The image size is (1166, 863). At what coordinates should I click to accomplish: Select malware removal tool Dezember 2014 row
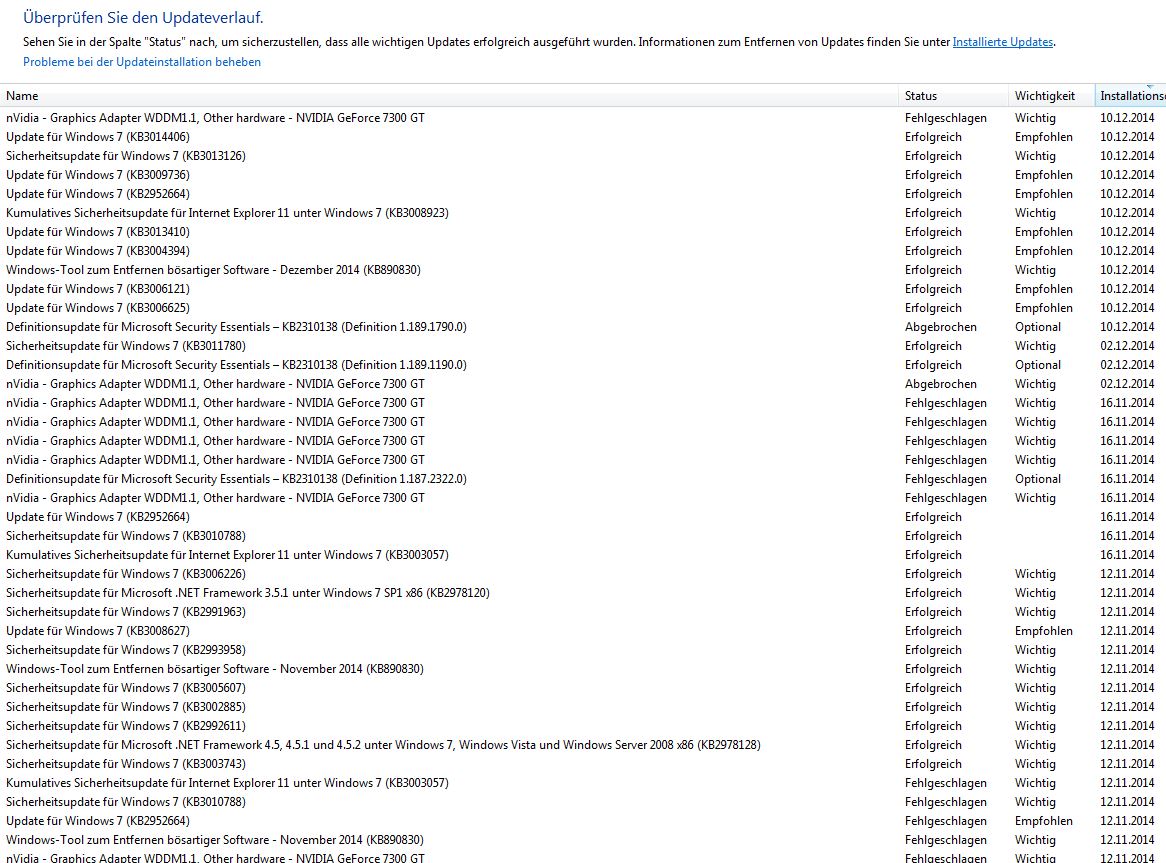[x=583, y=270]
